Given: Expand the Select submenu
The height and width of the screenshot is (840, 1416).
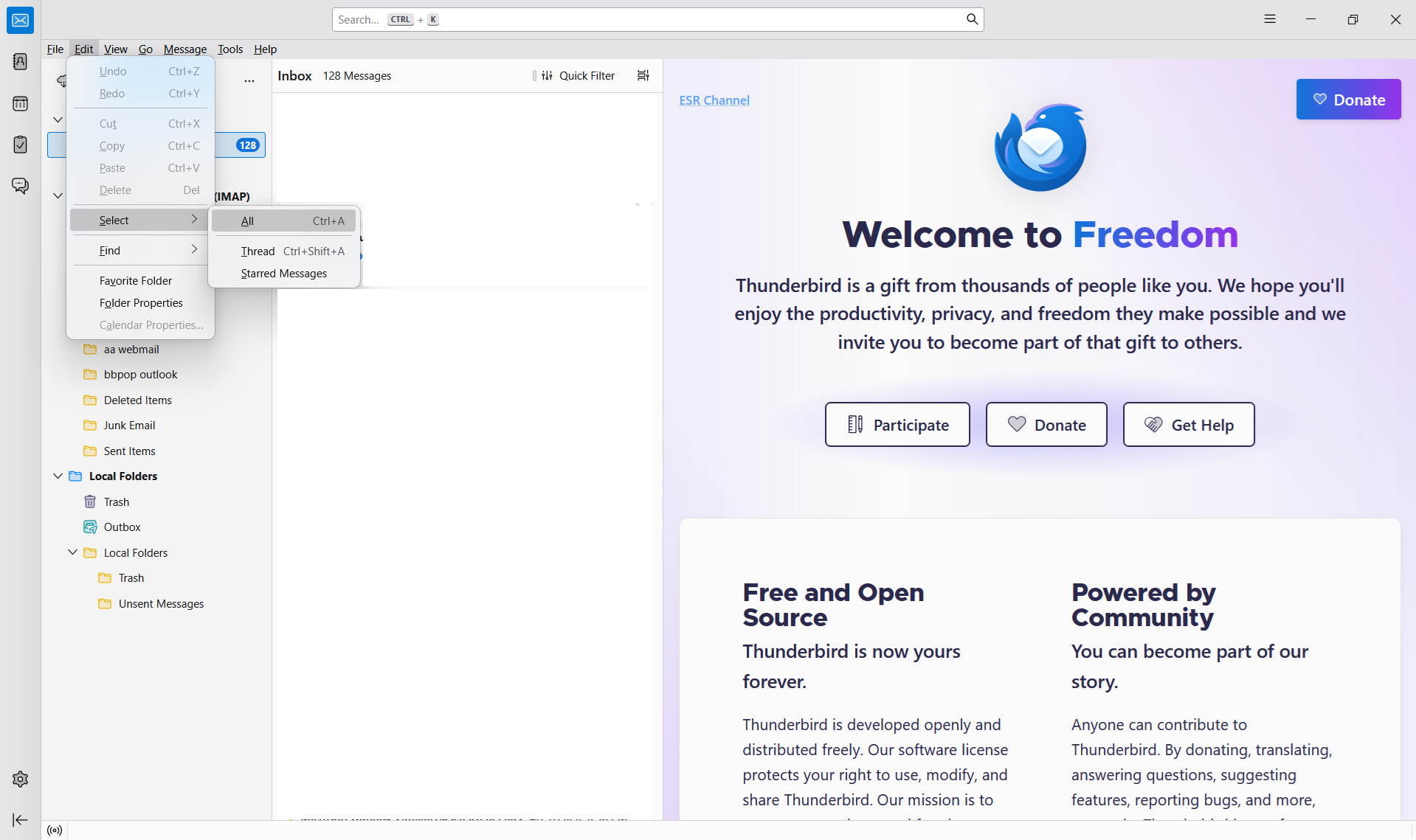Looking at the screenshot, I should (140, 221).
